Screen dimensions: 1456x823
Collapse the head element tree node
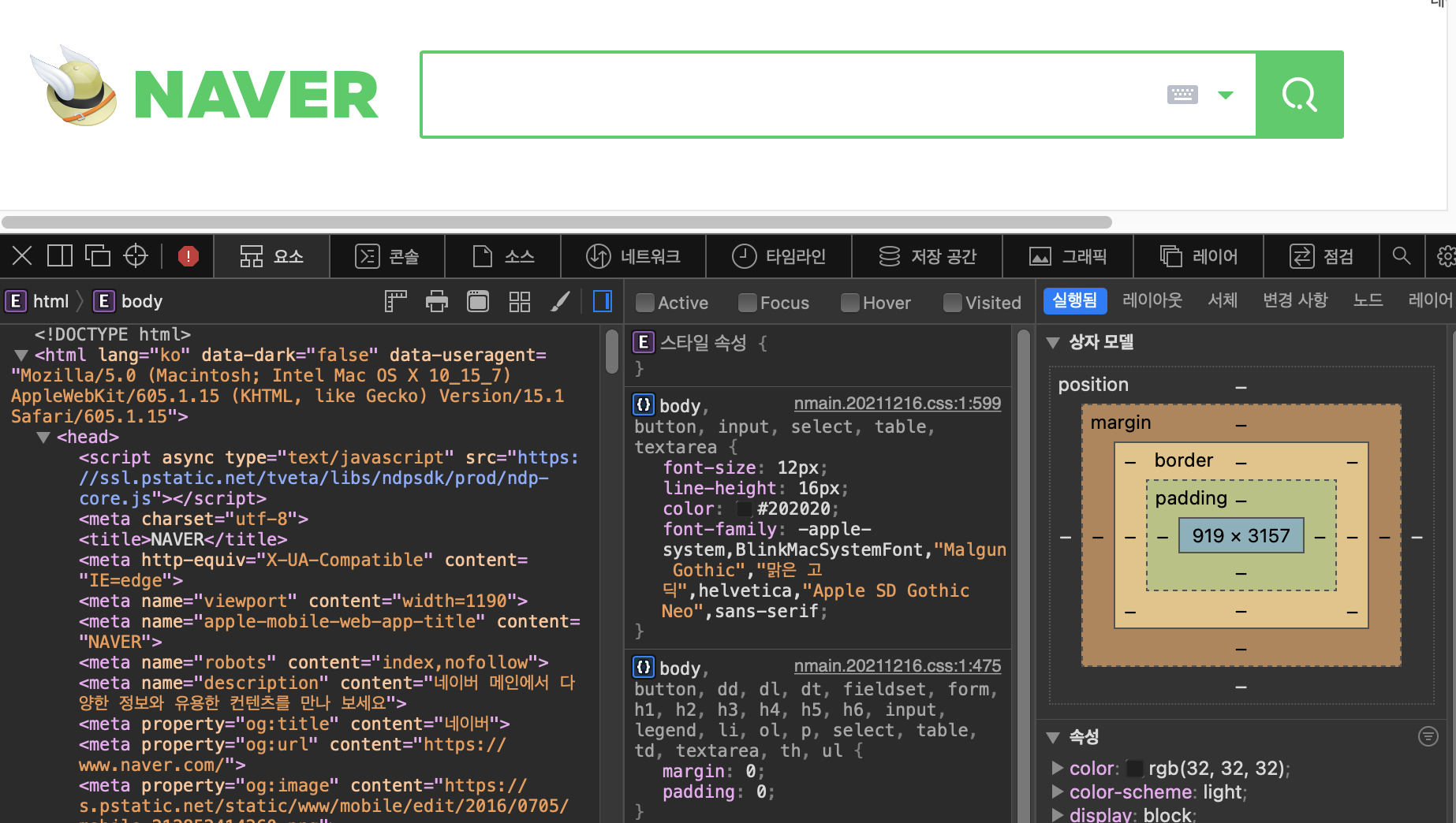point(43,438)
